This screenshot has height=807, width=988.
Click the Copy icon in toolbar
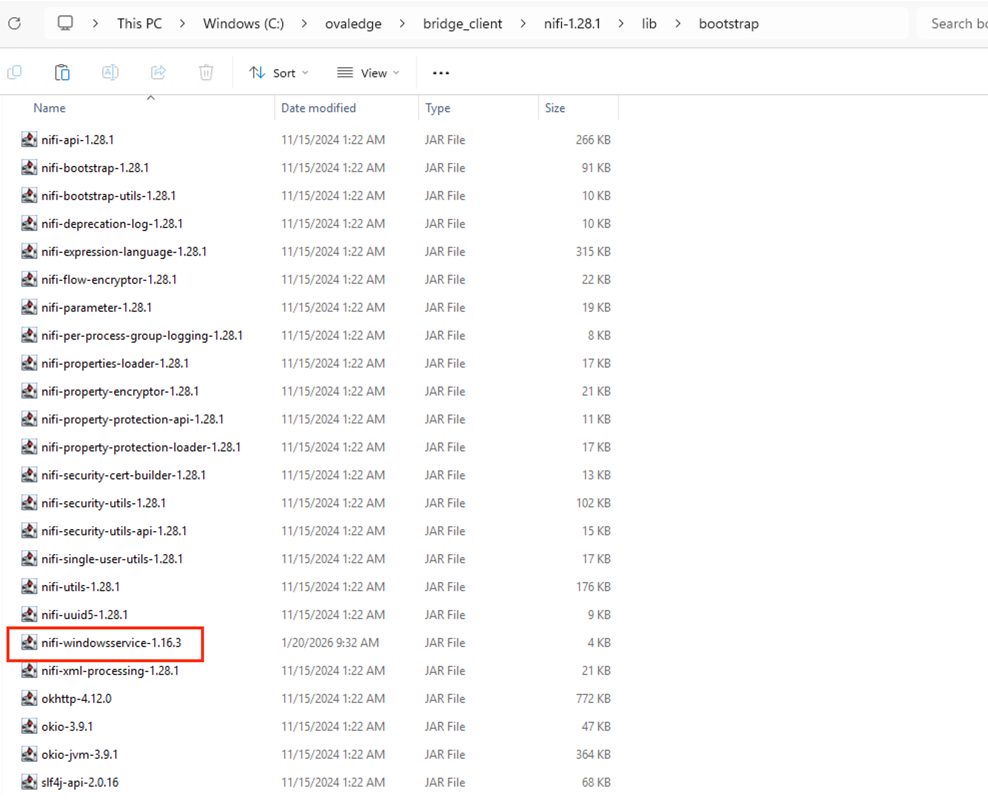[14, 72]
